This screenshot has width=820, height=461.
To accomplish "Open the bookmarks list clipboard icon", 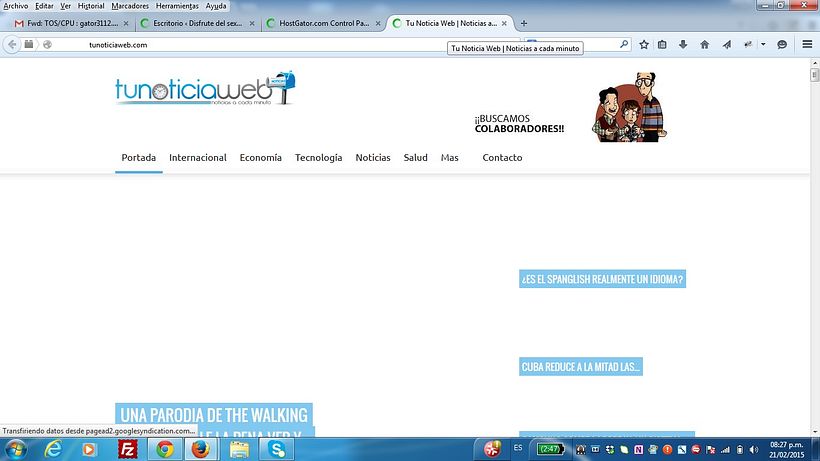I will point(662,44).
